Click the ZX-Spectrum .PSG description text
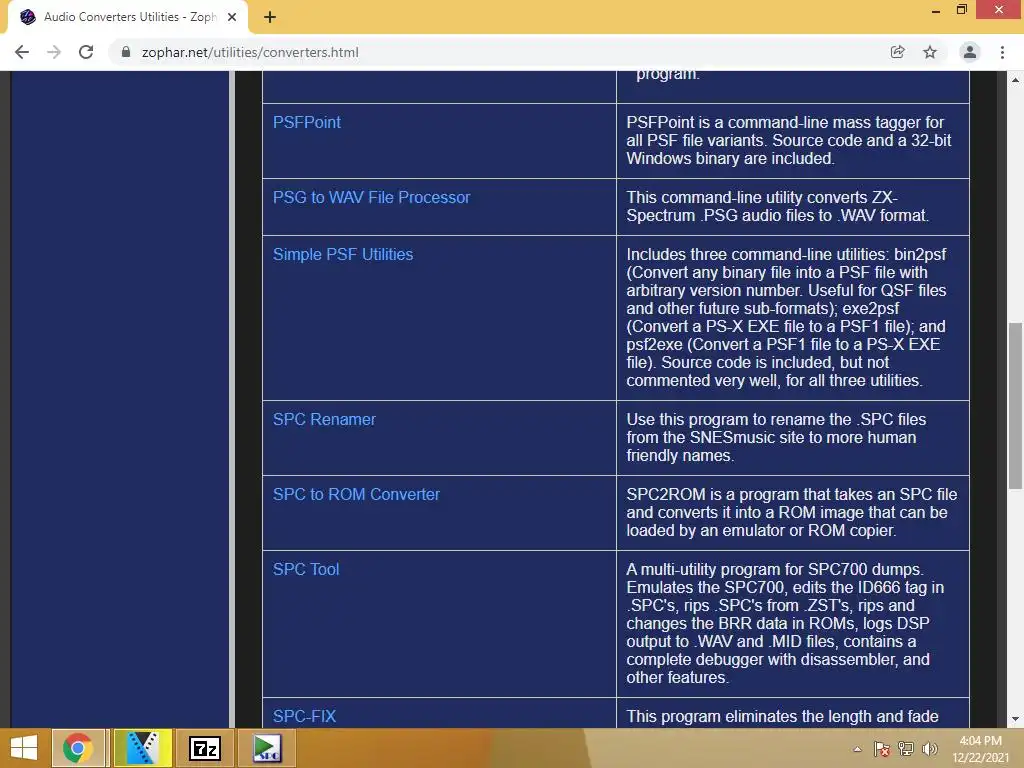Screen dimensions: 1024x768 tap(777, 206)
